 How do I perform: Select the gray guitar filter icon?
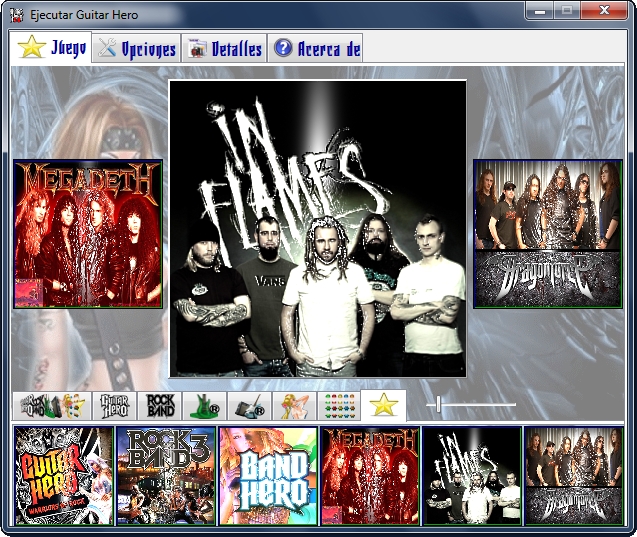(x=247, y=405)
